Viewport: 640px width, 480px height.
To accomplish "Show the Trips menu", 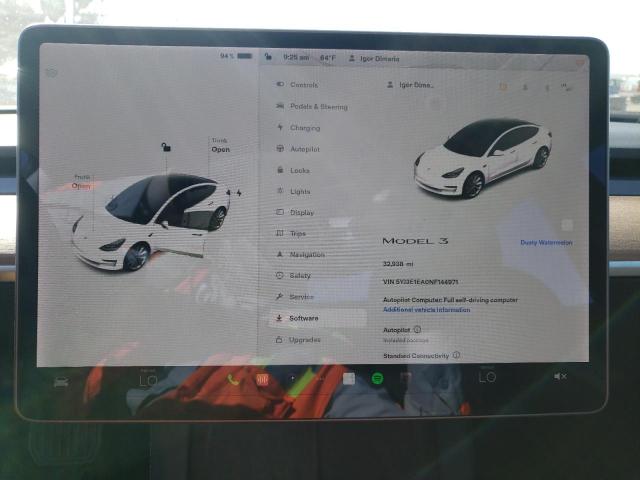I will tap(291, 233).
